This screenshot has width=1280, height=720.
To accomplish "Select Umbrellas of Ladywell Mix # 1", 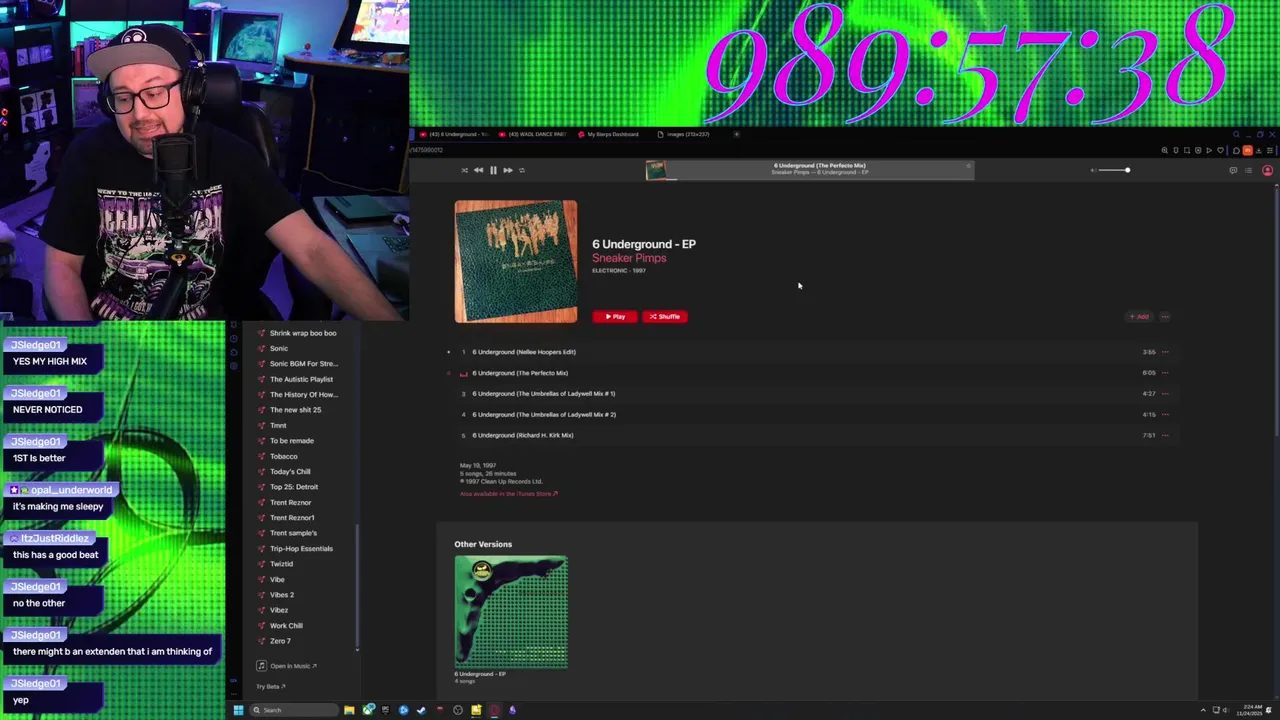I will click(544, 394).
